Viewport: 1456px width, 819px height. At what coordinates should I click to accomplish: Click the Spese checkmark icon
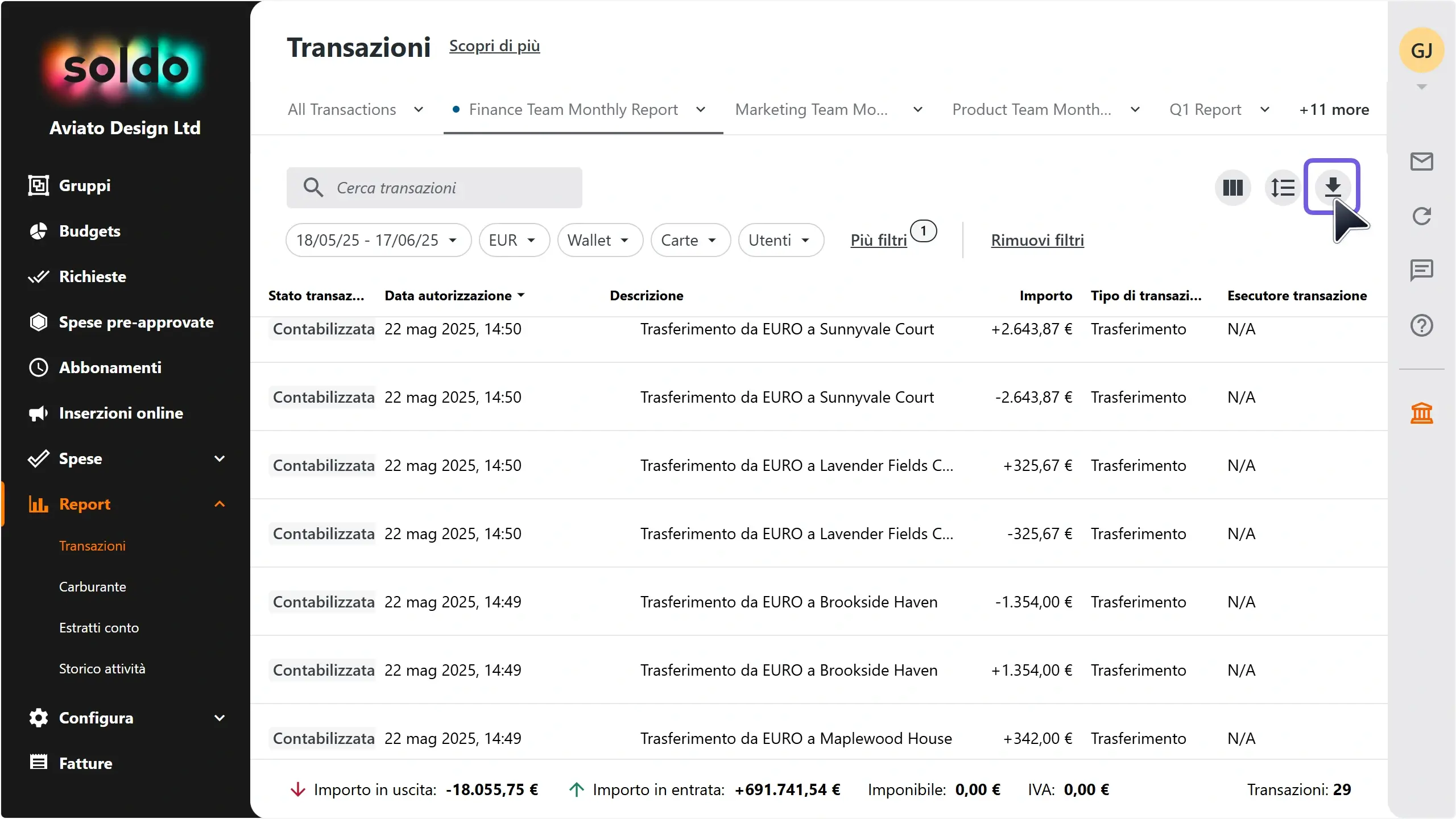(39, 458)
